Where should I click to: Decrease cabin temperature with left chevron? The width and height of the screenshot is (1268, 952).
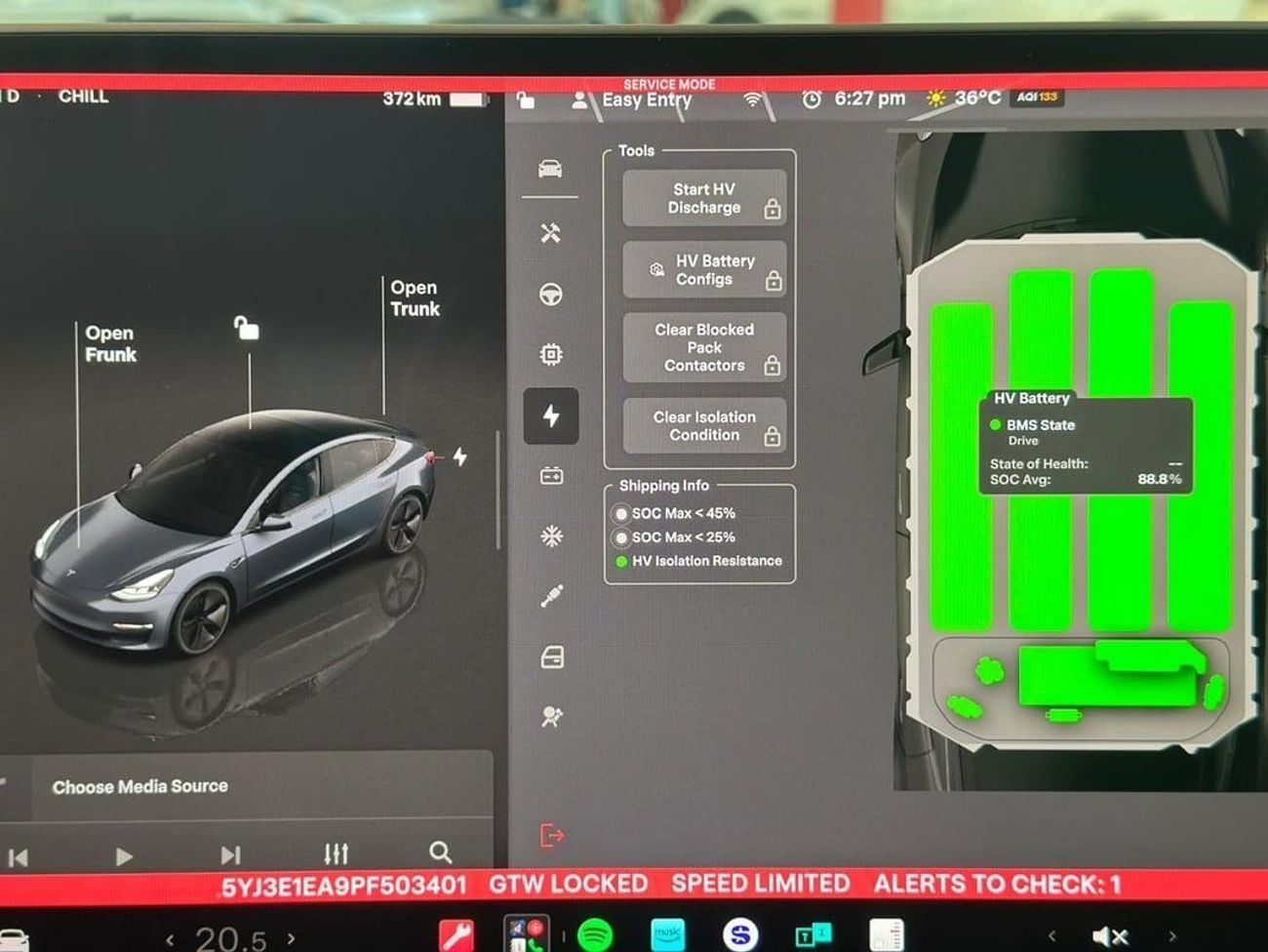click(170, 940)
